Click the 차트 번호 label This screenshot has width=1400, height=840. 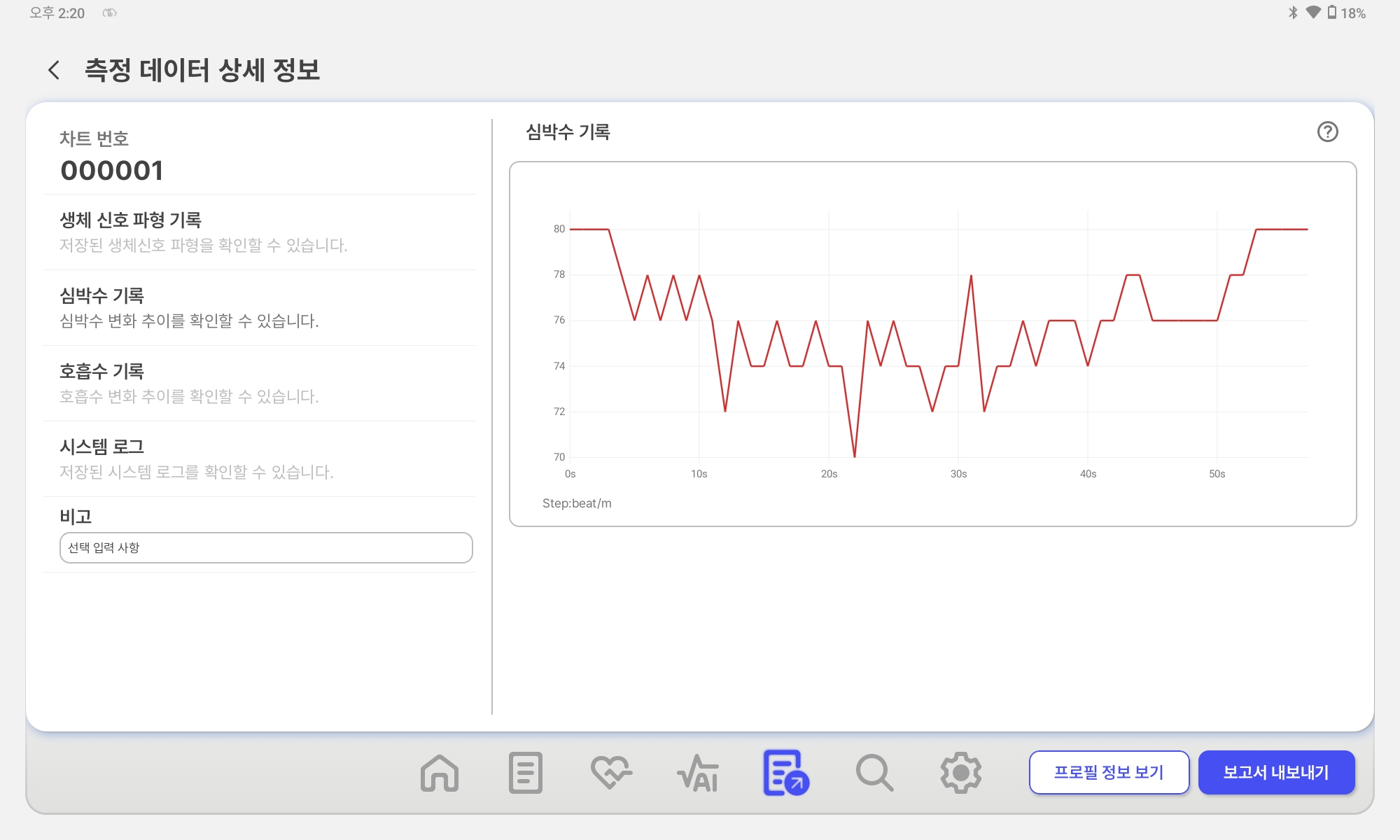tap(94, 139)
